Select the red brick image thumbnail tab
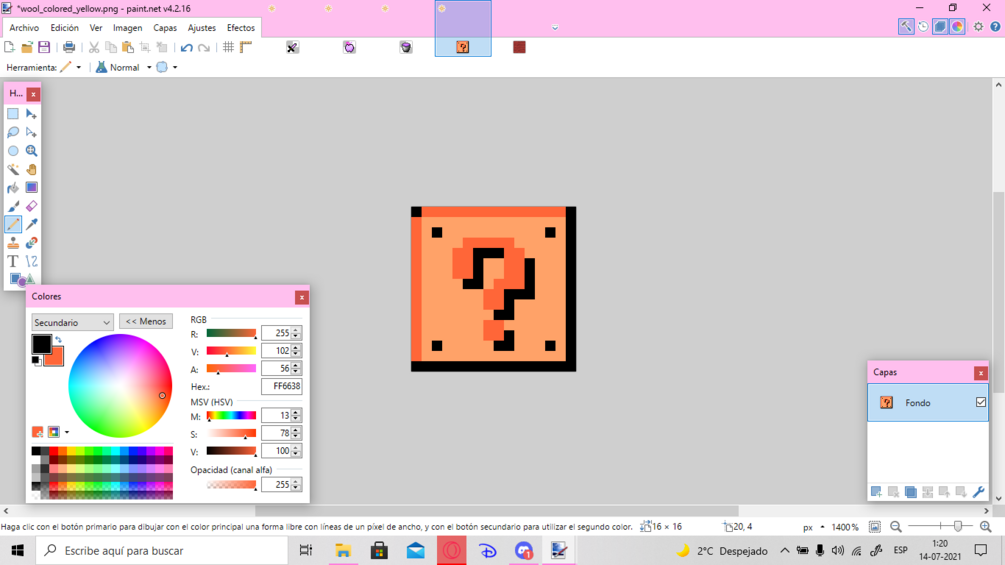This screenshot has height=565, width=1005. [519, 47]
